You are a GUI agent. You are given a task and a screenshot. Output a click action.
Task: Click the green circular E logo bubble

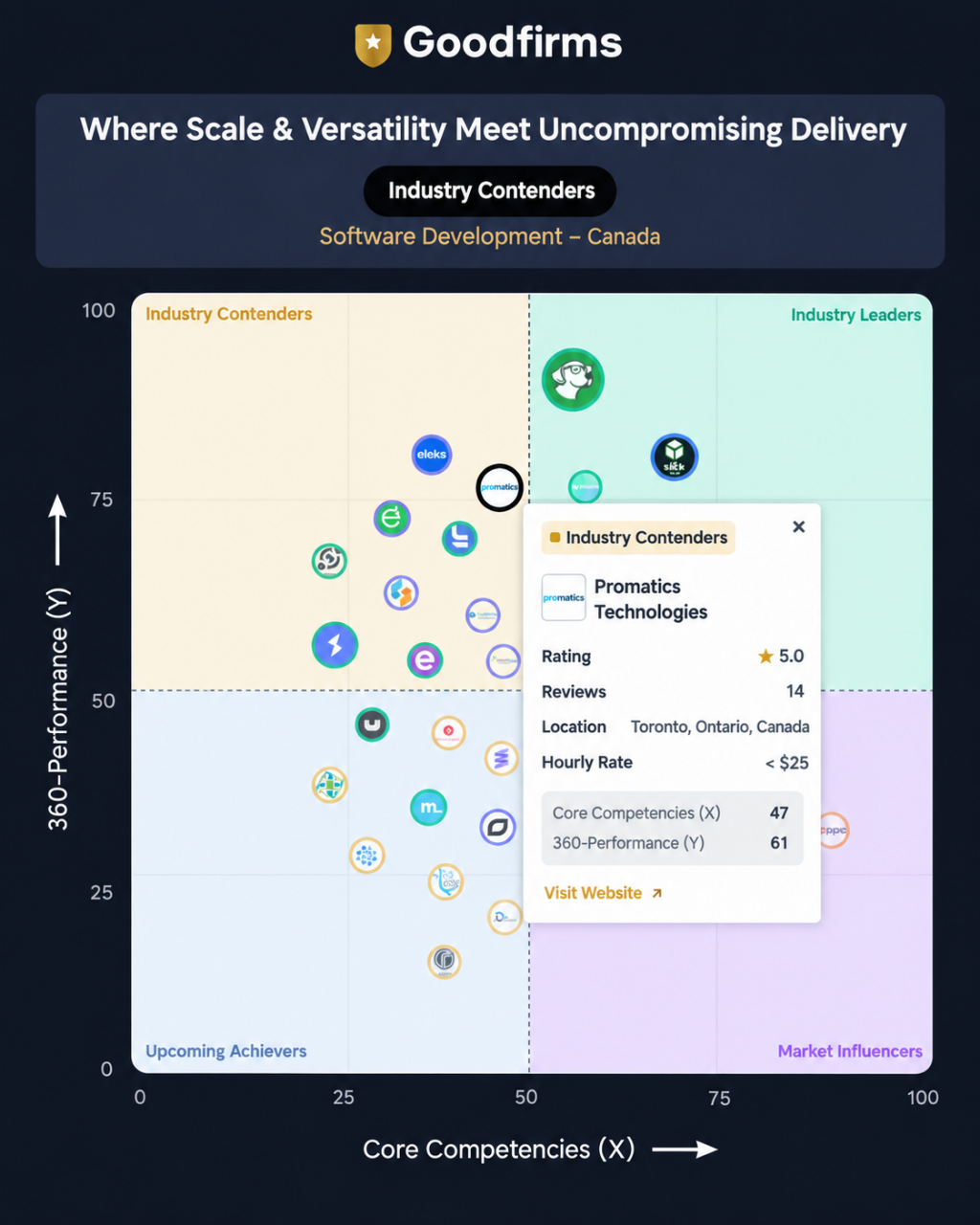391,519
